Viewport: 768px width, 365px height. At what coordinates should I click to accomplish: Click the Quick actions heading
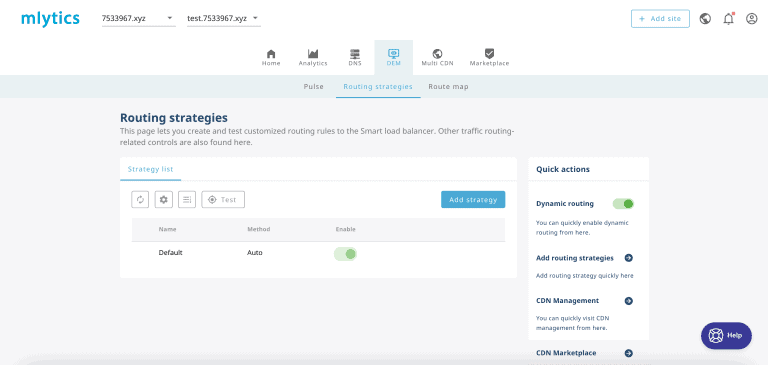tap(563, 170)
